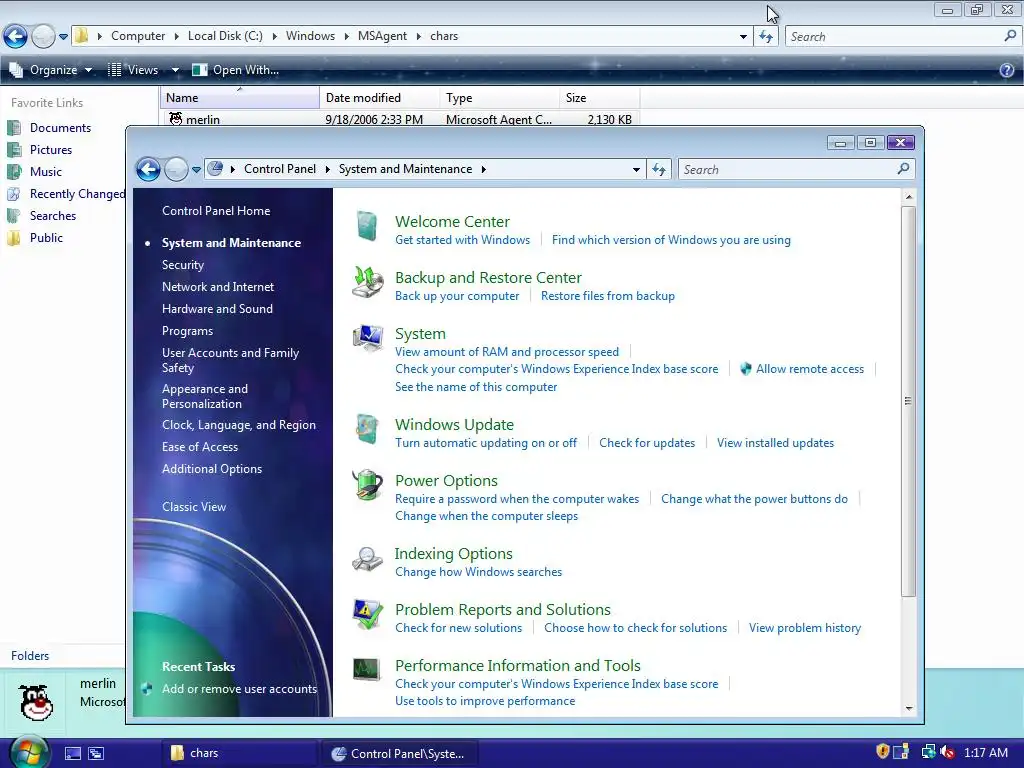Switch to Classic View
This screenshot has width=1024, height=768.
point(194,507)
